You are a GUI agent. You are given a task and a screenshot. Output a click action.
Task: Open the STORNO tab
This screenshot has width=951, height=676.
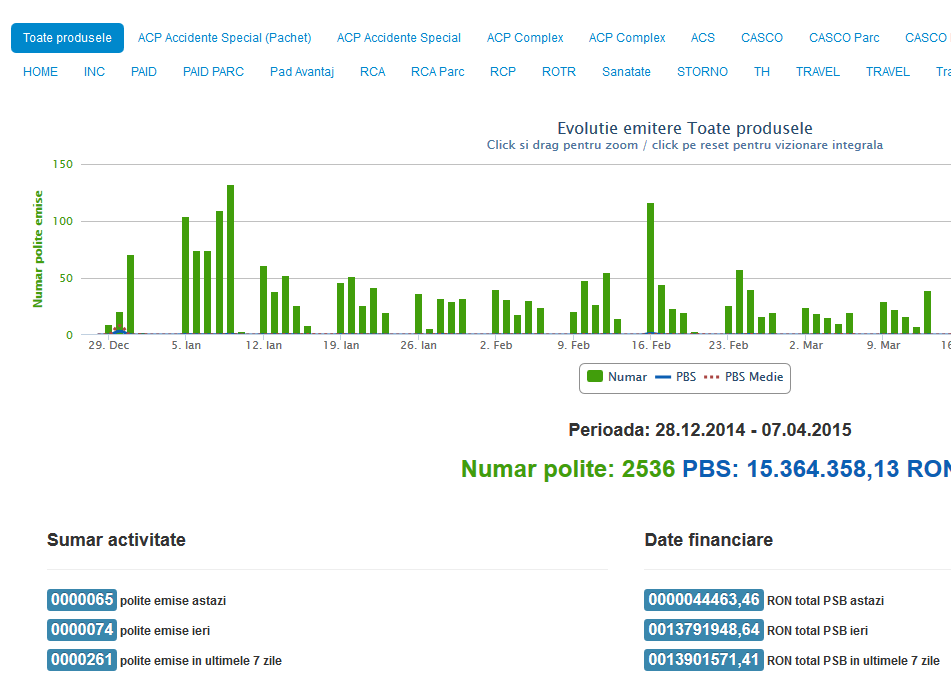[702, 72]
